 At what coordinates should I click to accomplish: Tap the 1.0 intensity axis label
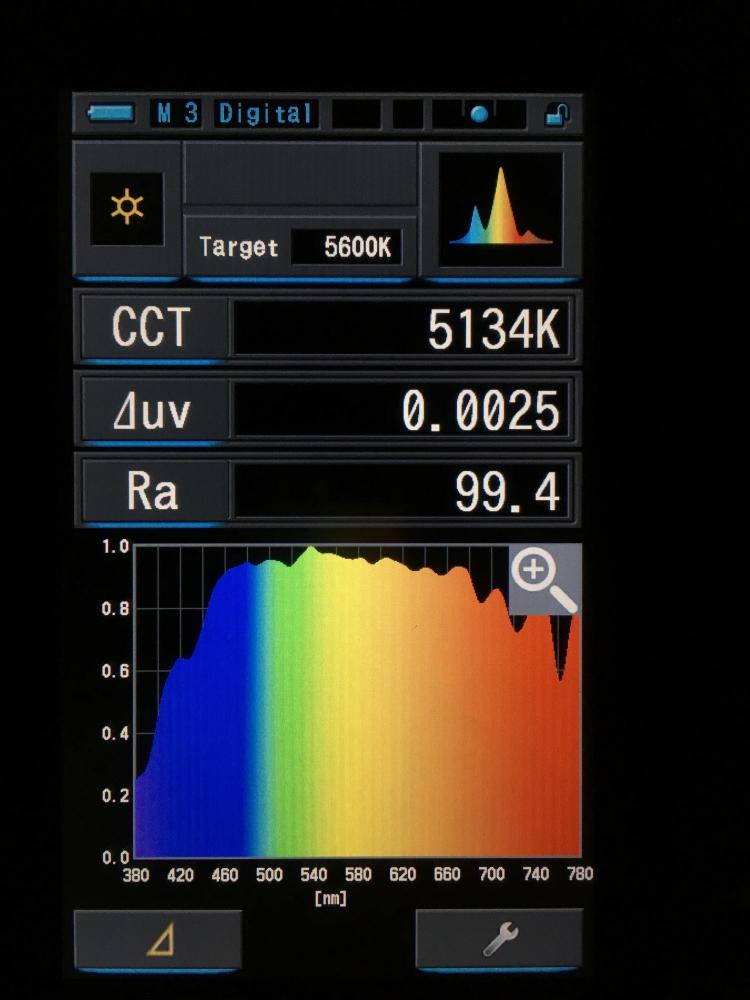pos(115,547)
